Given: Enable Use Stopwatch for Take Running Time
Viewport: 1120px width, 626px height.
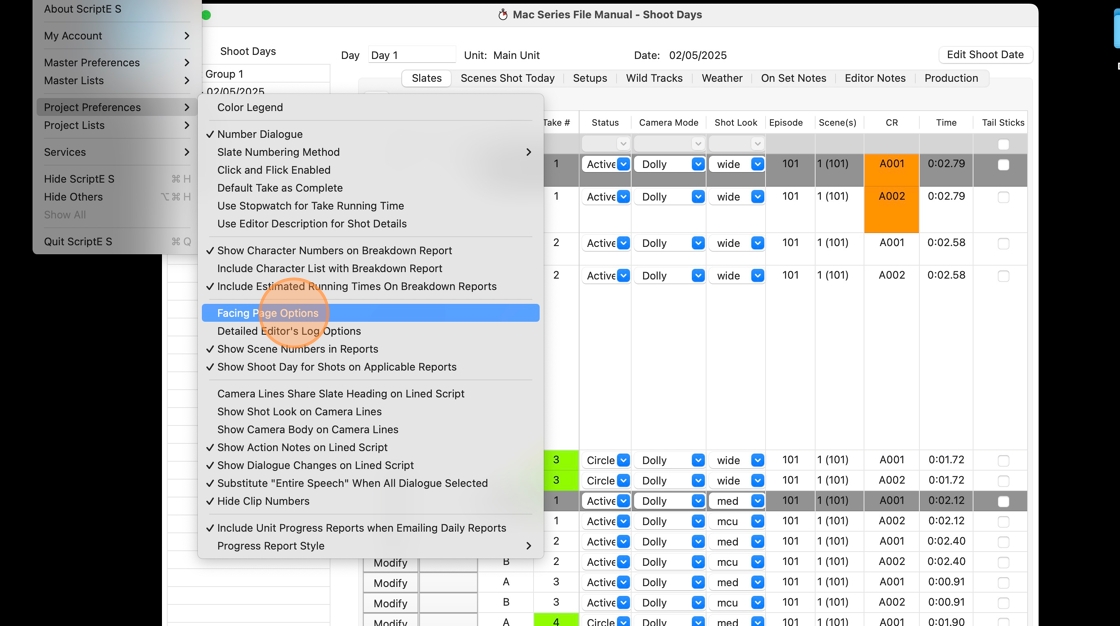Looking at the screenshot, I should [370, 206].
